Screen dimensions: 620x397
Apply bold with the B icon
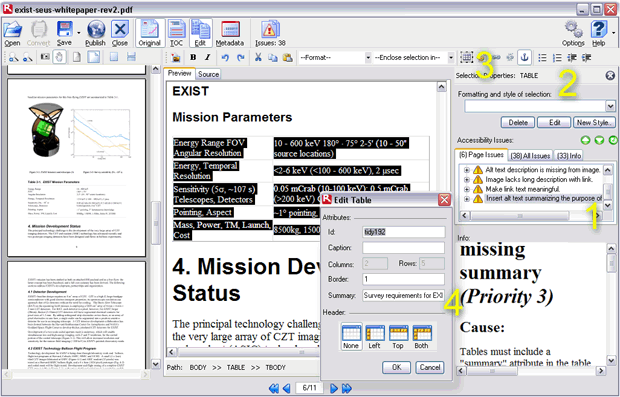193,57
